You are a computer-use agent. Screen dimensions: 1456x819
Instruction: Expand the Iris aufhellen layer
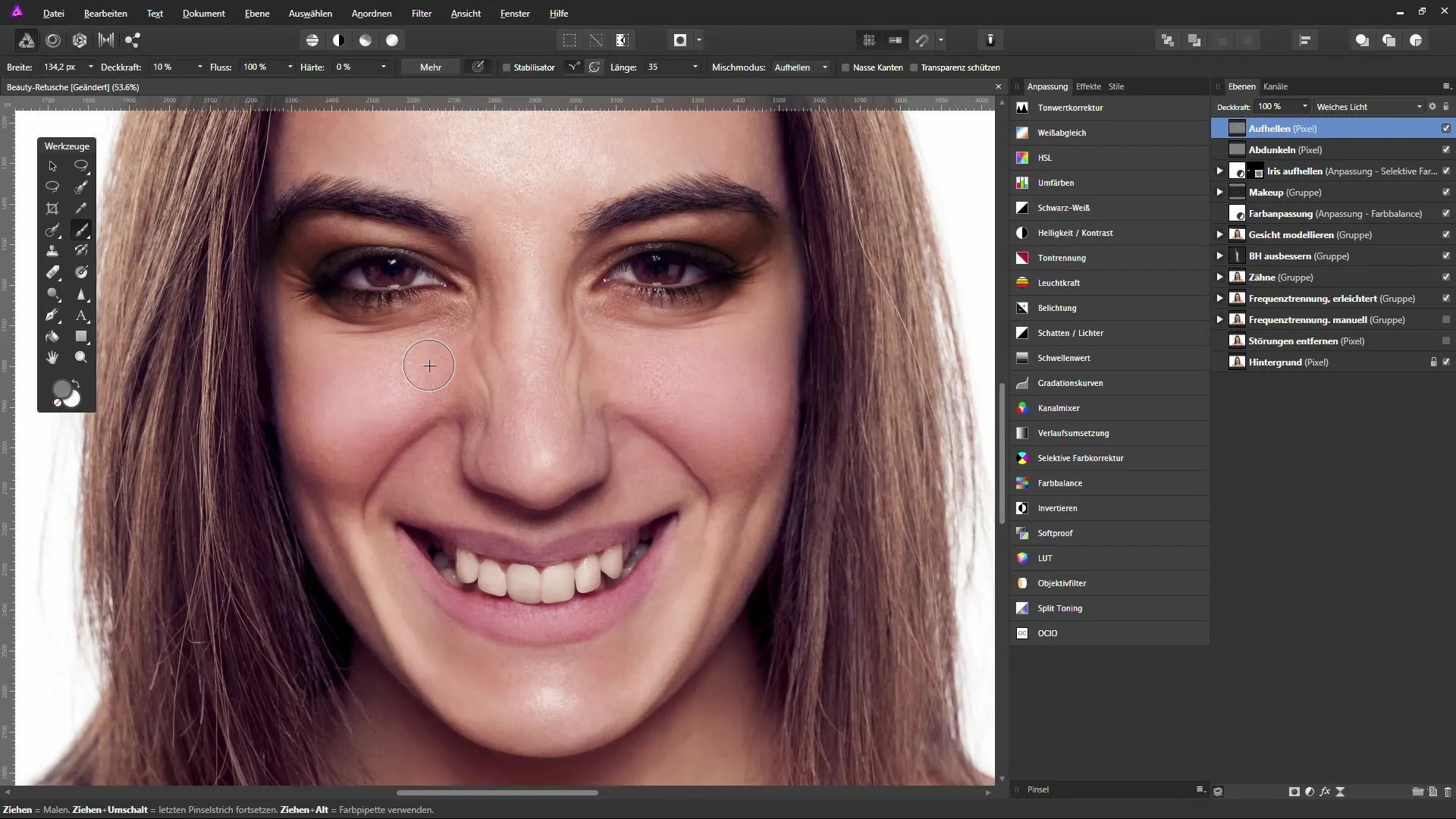(1219, 171)
